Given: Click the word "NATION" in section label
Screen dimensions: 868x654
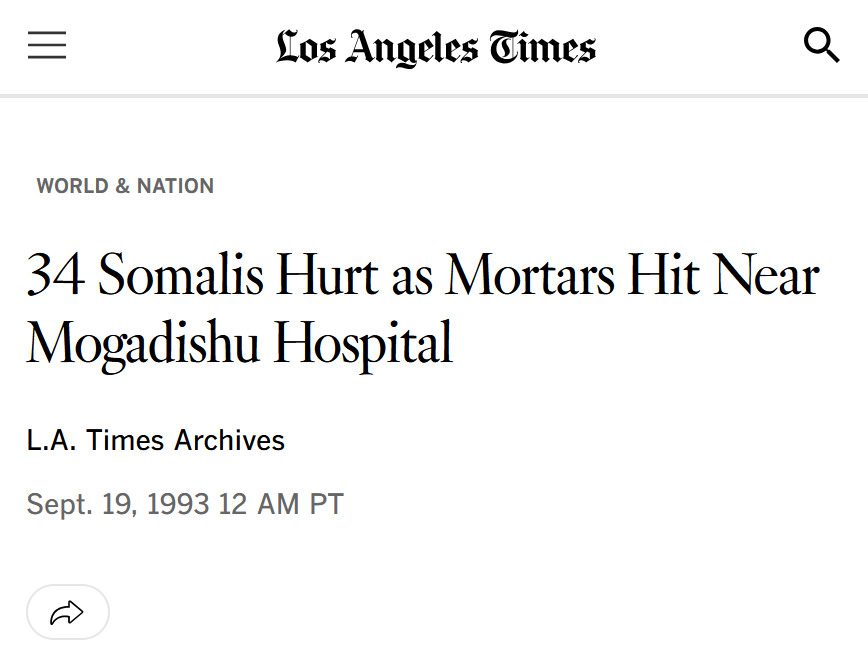Looking at the screenshot, I should click(x=175, y=186).
